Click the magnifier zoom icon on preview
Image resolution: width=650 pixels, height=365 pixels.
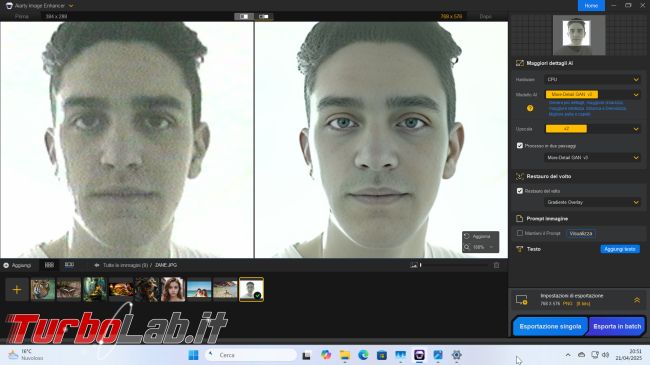tap(467, 247)
